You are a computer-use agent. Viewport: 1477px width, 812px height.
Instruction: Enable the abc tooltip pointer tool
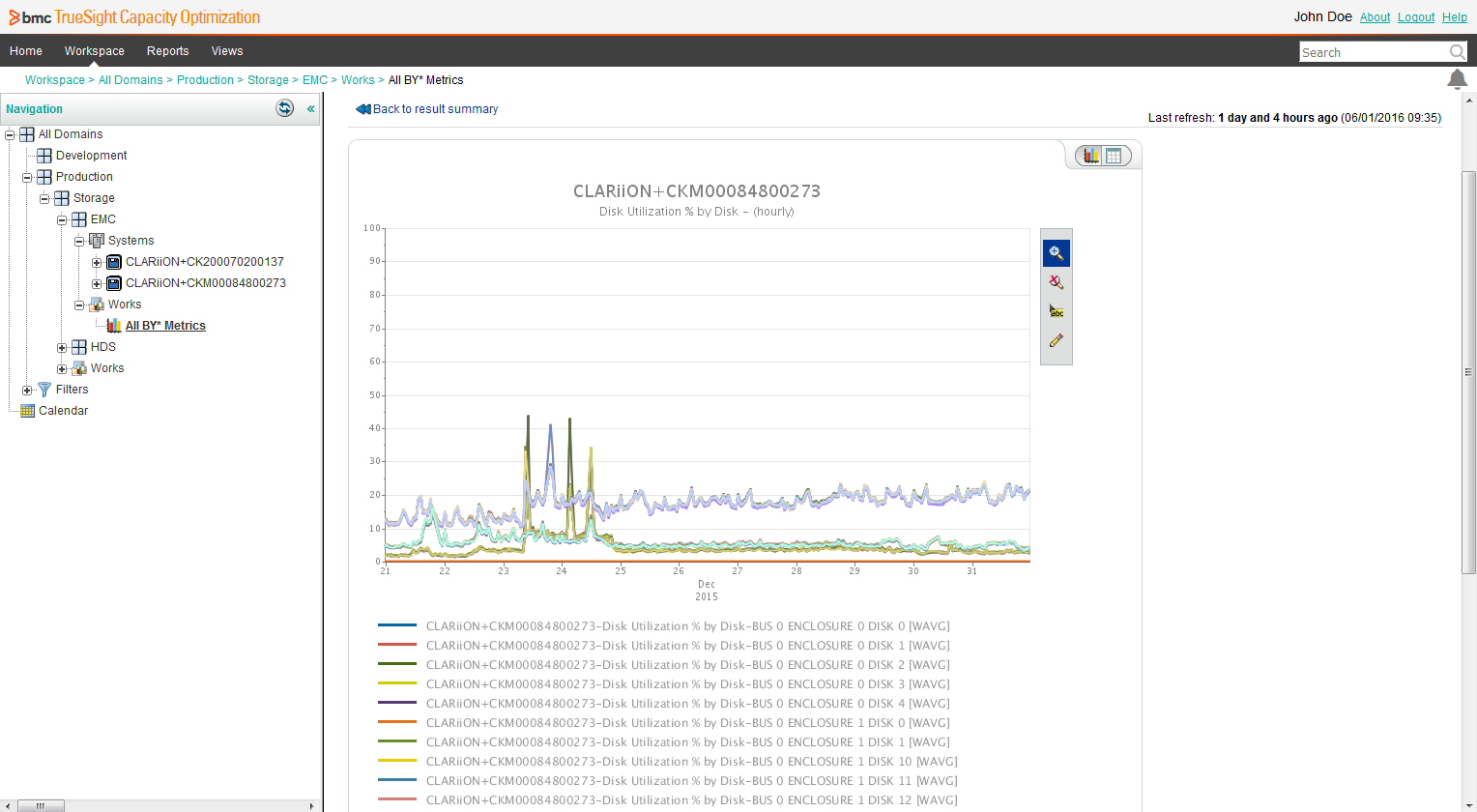[1057, 311]
